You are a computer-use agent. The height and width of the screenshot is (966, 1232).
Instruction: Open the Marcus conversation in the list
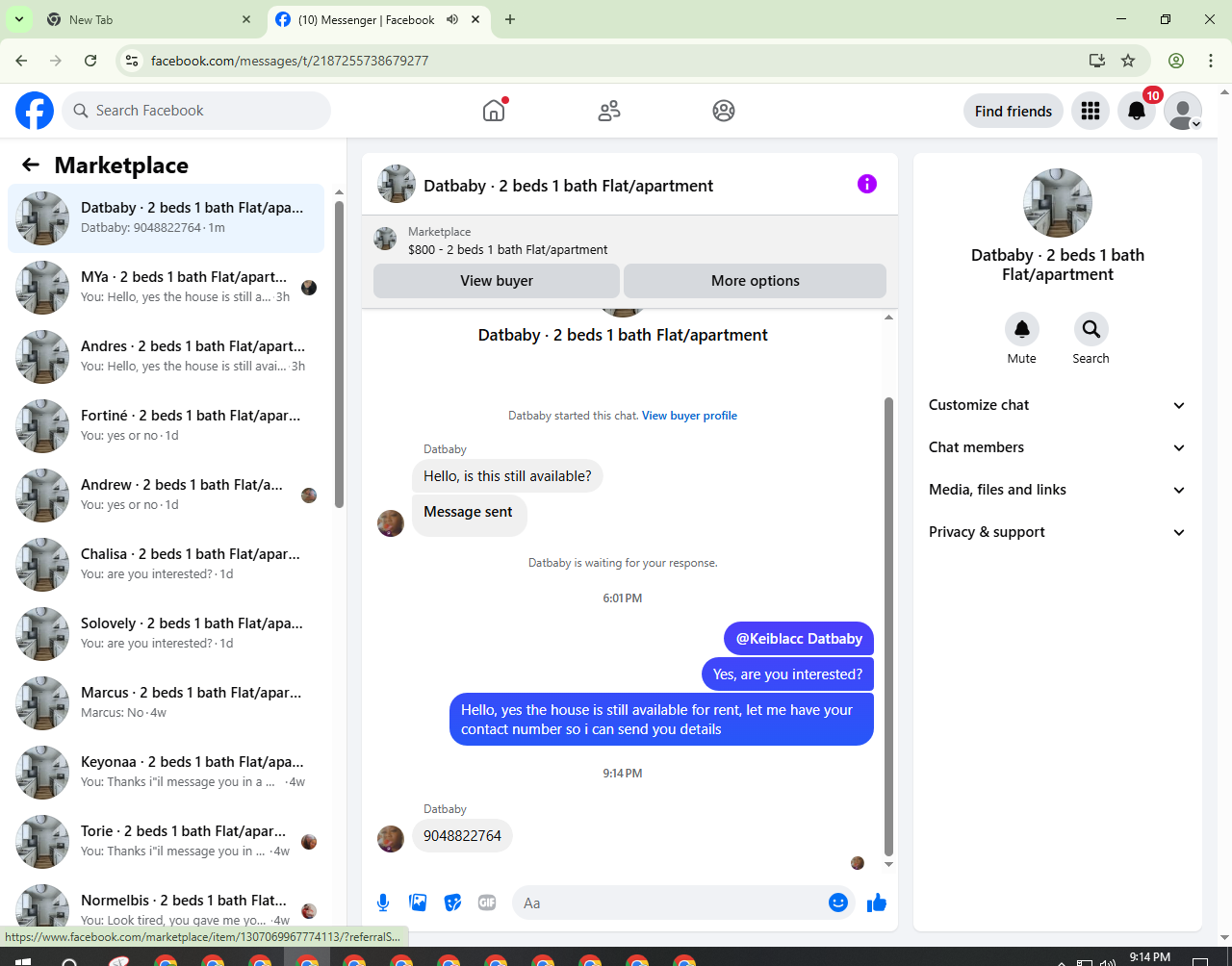point(166,703)
